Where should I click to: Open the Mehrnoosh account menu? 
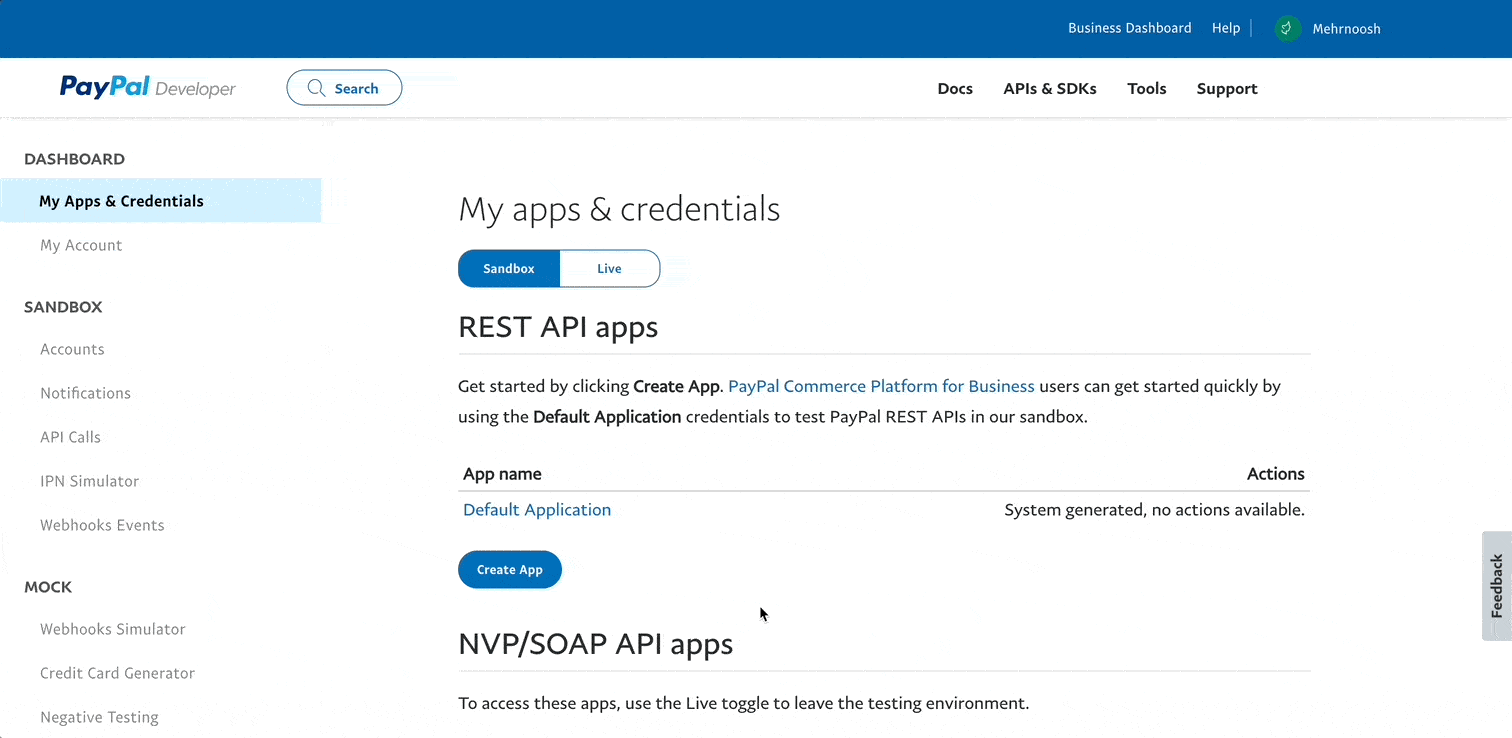(x=1346, y=29)
